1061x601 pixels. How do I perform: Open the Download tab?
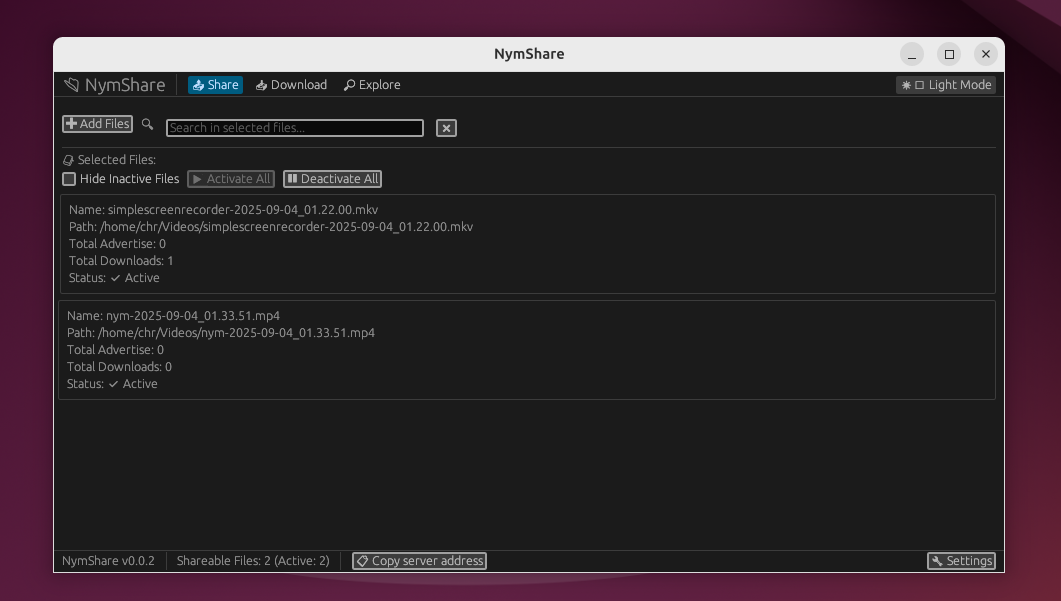(x=291, y=85)
